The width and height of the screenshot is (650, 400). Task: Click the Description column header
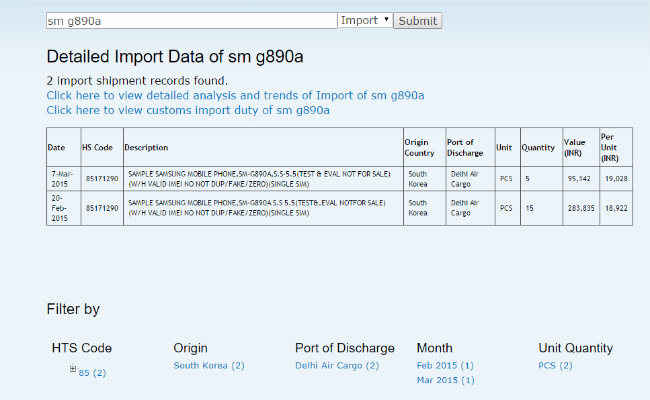[x=263, y=147]
